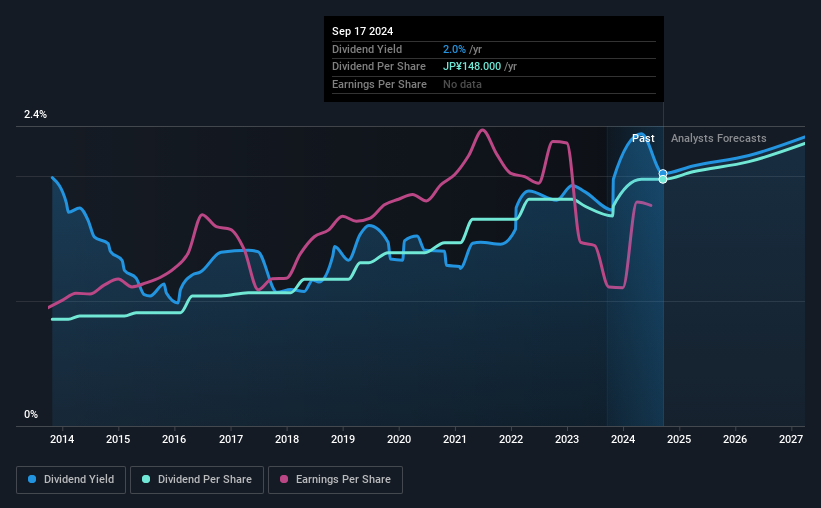Click the blue Dividend Yield marker at Sep 2024
Screen dimensions: 821x508
click(663, 173)
